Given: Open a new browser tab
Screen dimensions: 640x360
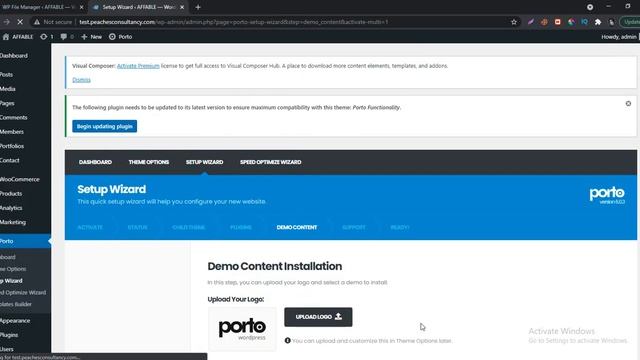Looking at the screenshot, I should [198, 7].
